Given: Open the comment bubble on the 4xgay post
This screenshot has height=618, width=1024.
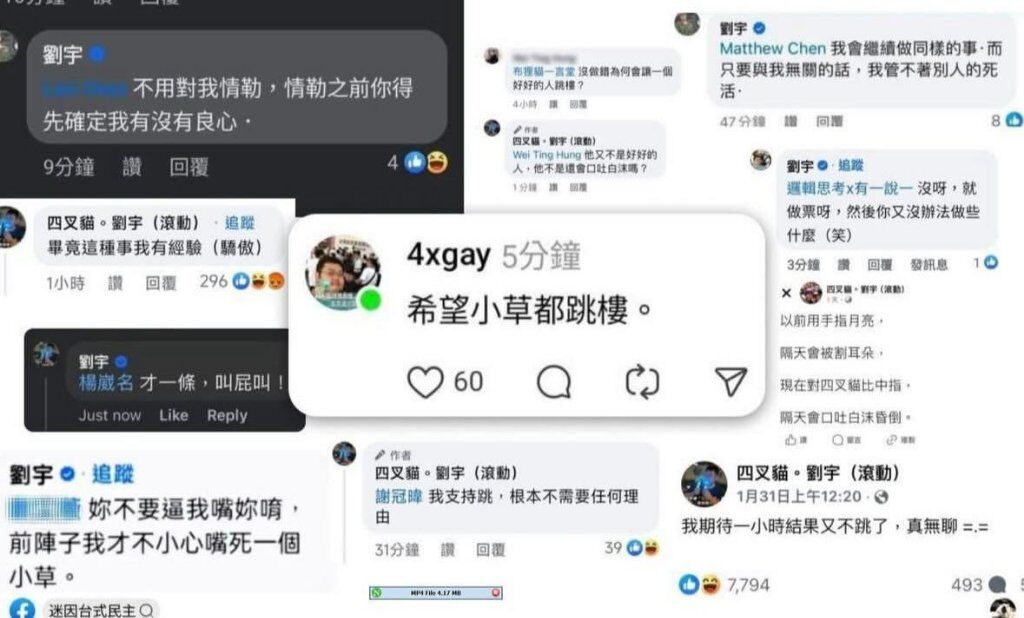Looking at the screenshot, I should tap(554, 382).
